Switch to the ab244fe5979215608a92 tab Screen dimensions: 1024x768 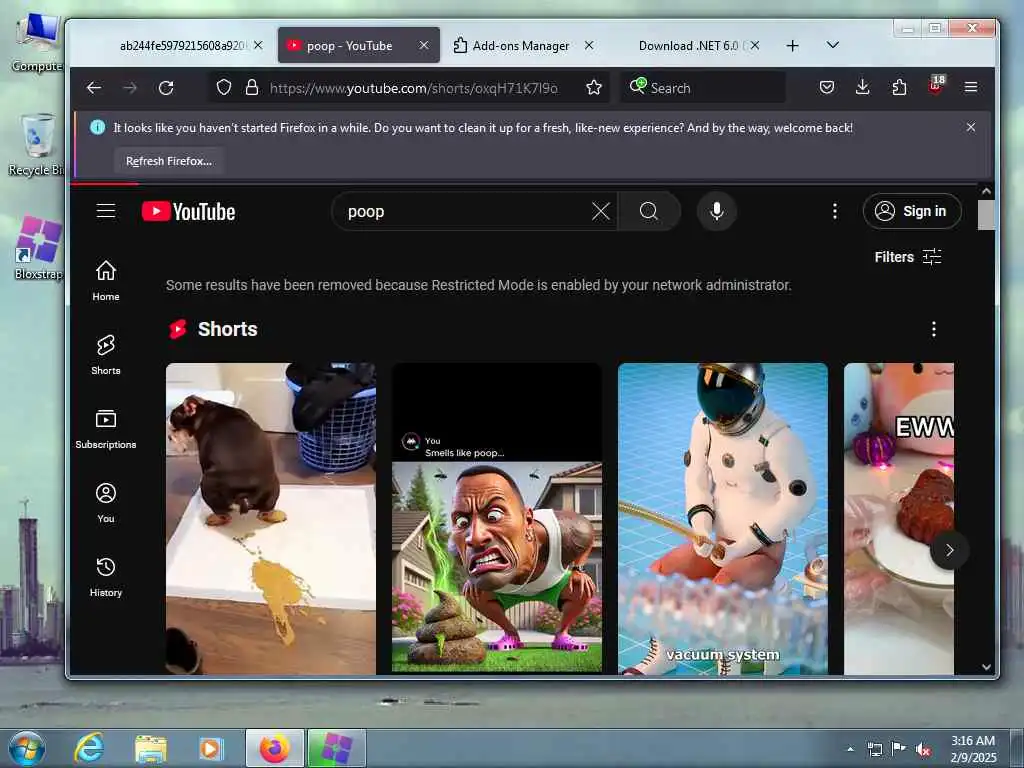[182, 46]
